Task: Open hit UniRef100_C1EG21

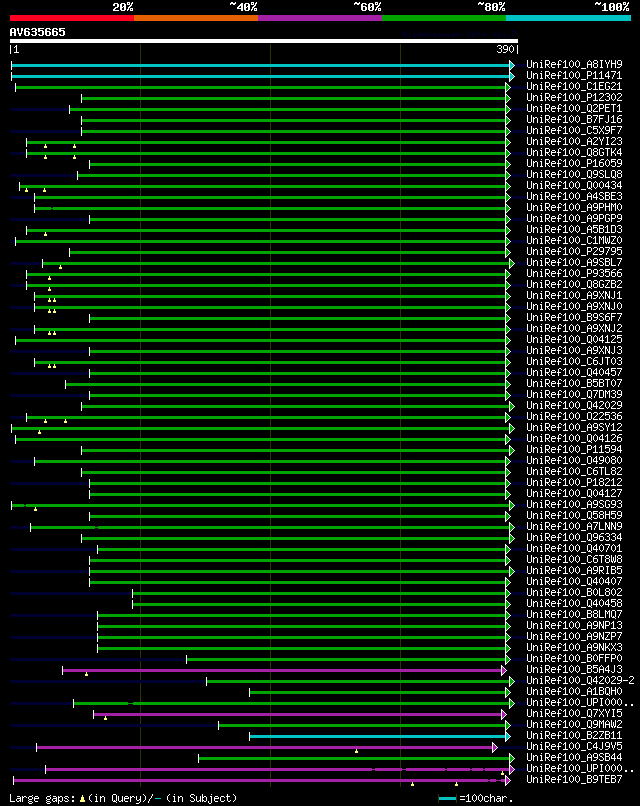Action: coord(574,86)
